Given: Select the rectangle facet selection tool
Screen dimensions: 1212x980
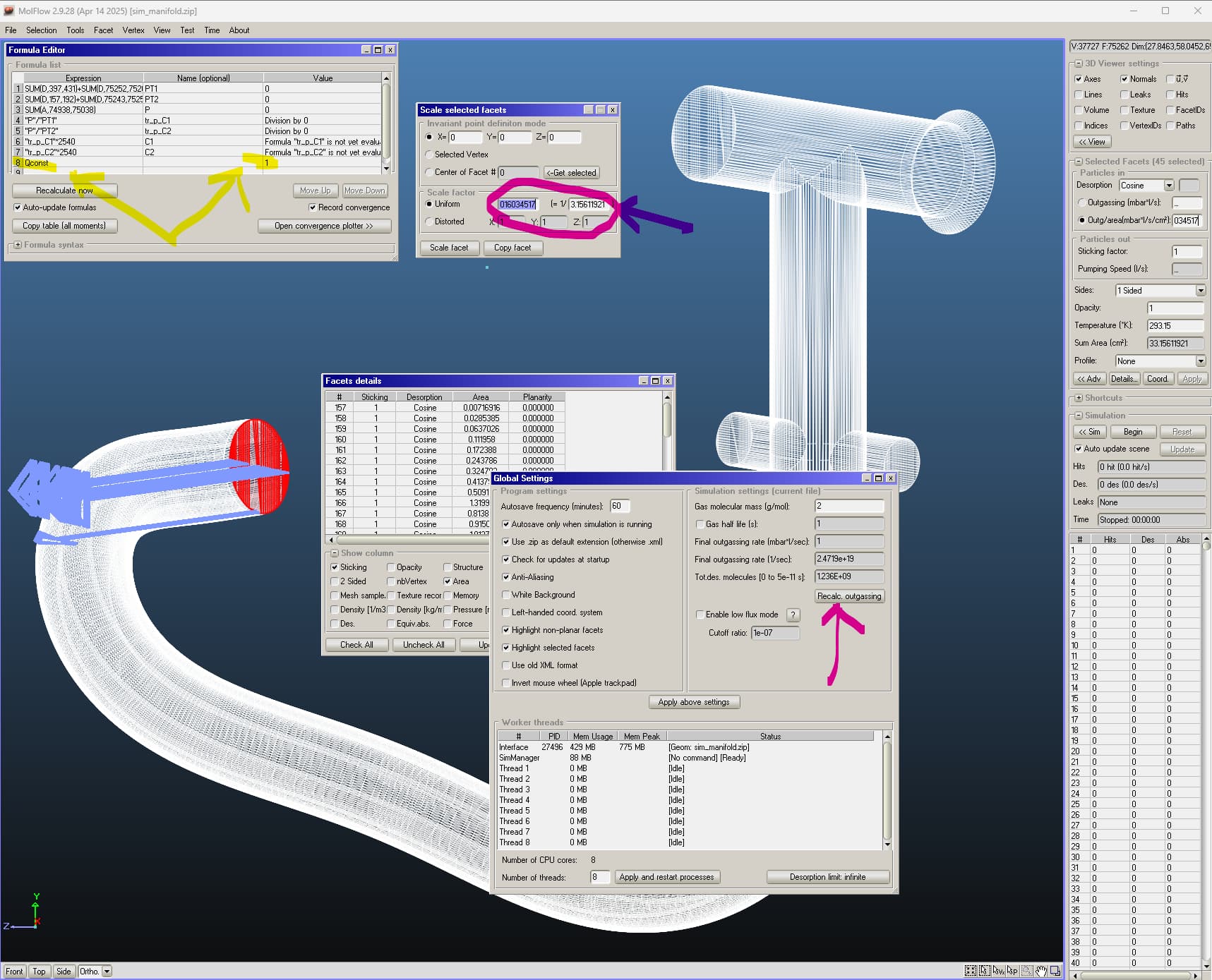Looking at the screenshot, I should [985, 971].
